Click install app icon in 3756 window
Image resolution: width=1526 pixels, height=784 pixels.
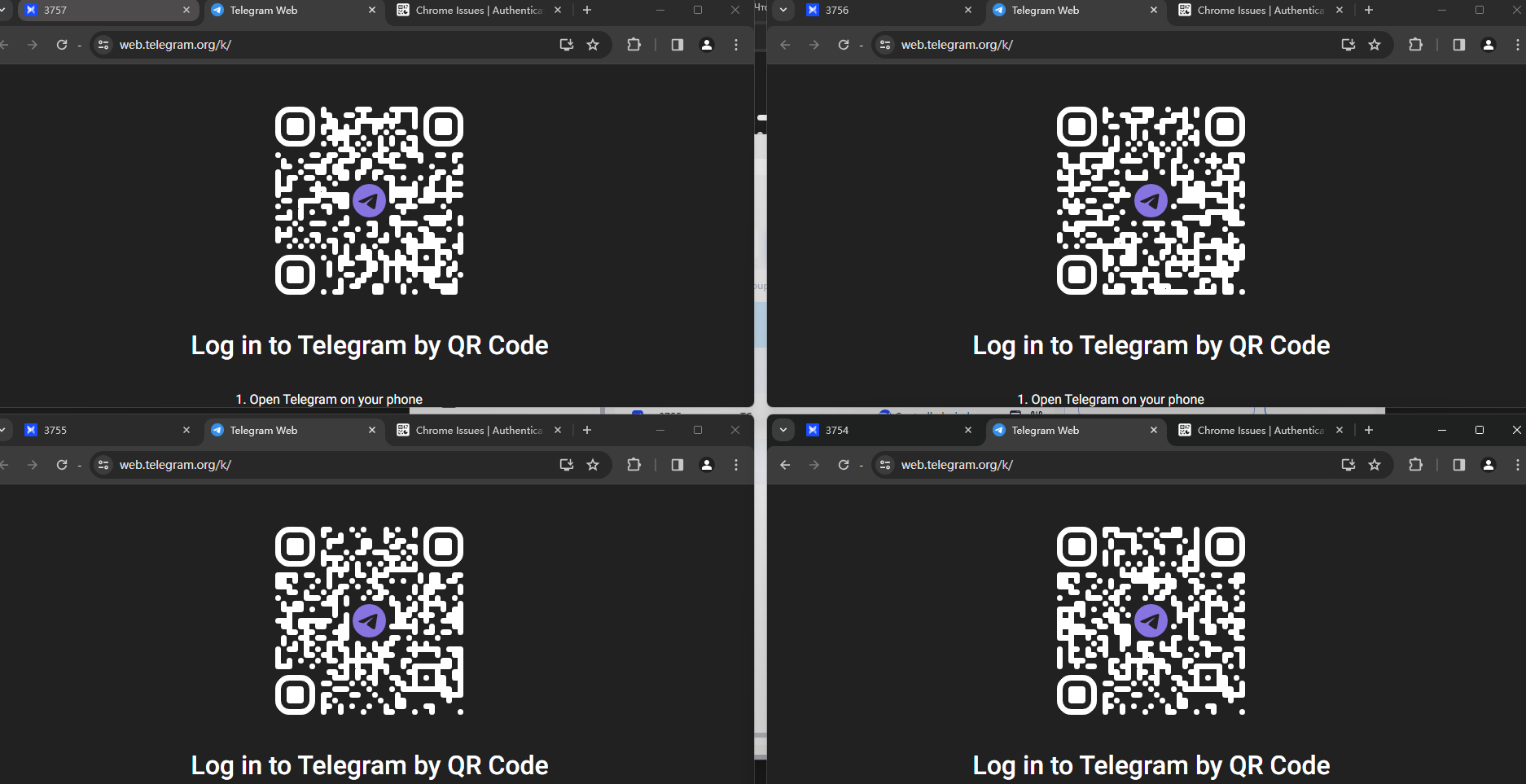(1348, 45)
